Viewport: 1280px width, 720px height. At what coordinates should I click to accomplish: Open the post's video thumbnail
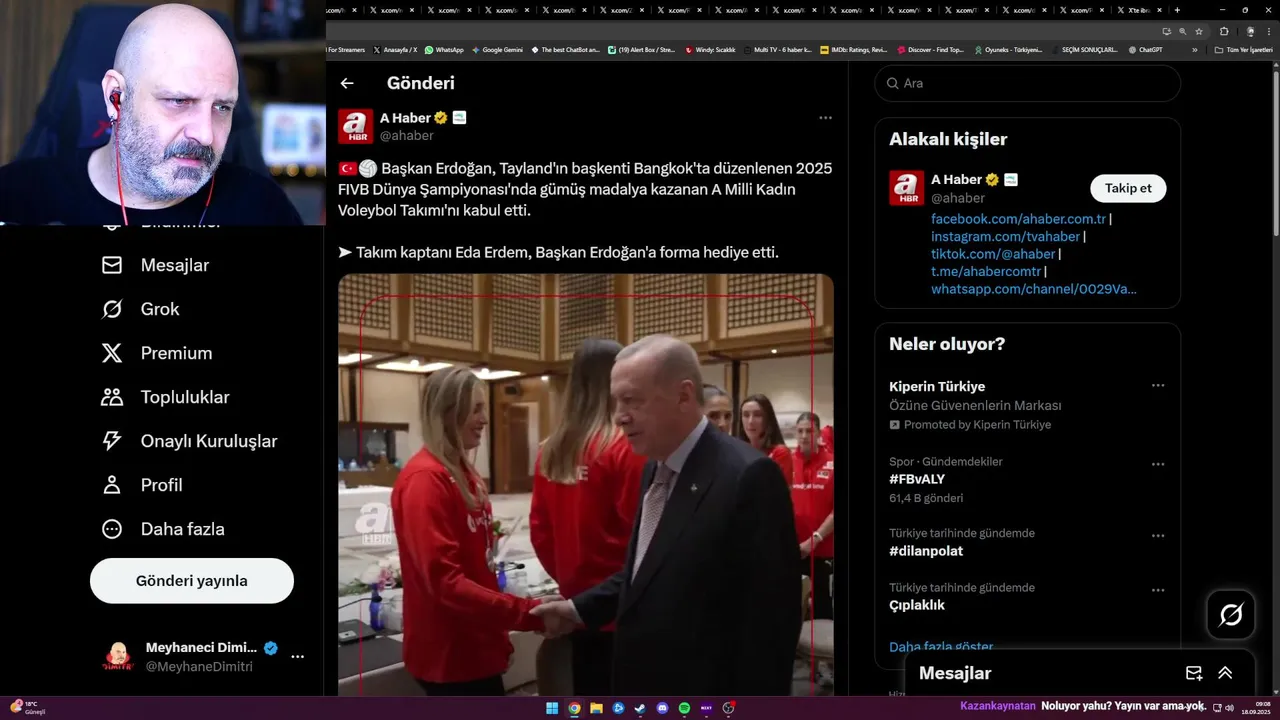tap(586, 485)
